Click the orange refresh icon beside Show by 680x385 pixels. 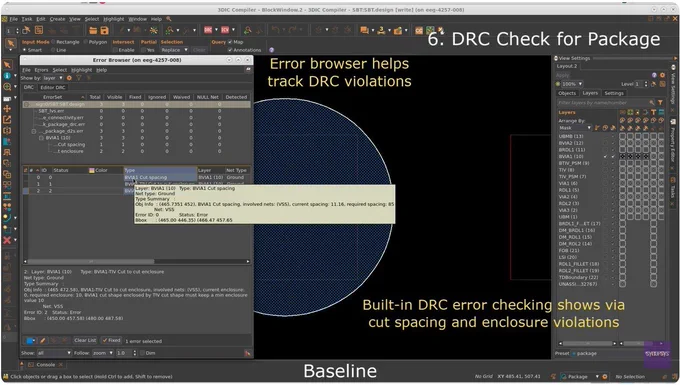click(x=69, y=78)
